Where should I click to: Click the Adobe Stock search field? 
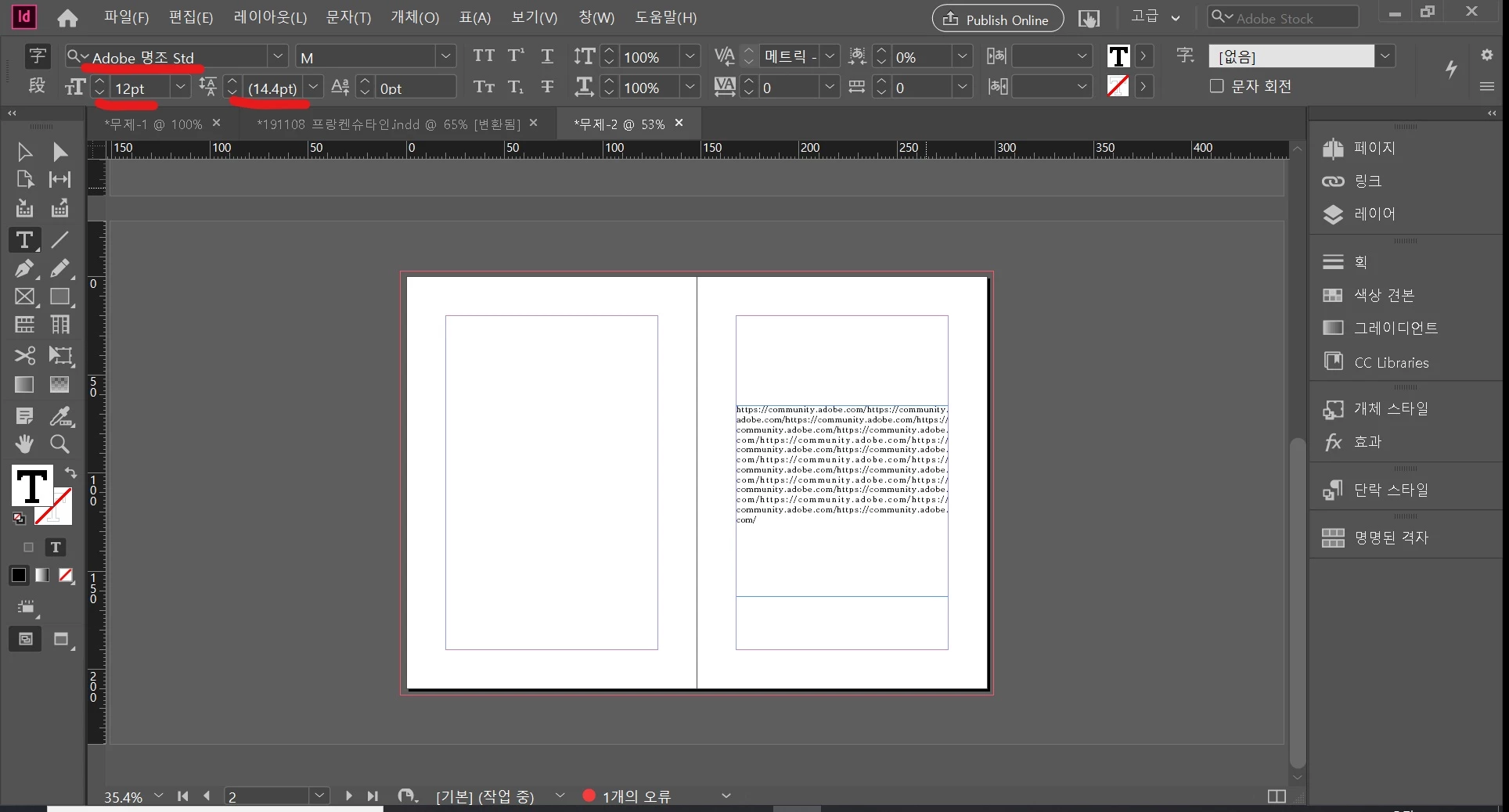point(1283,17)
